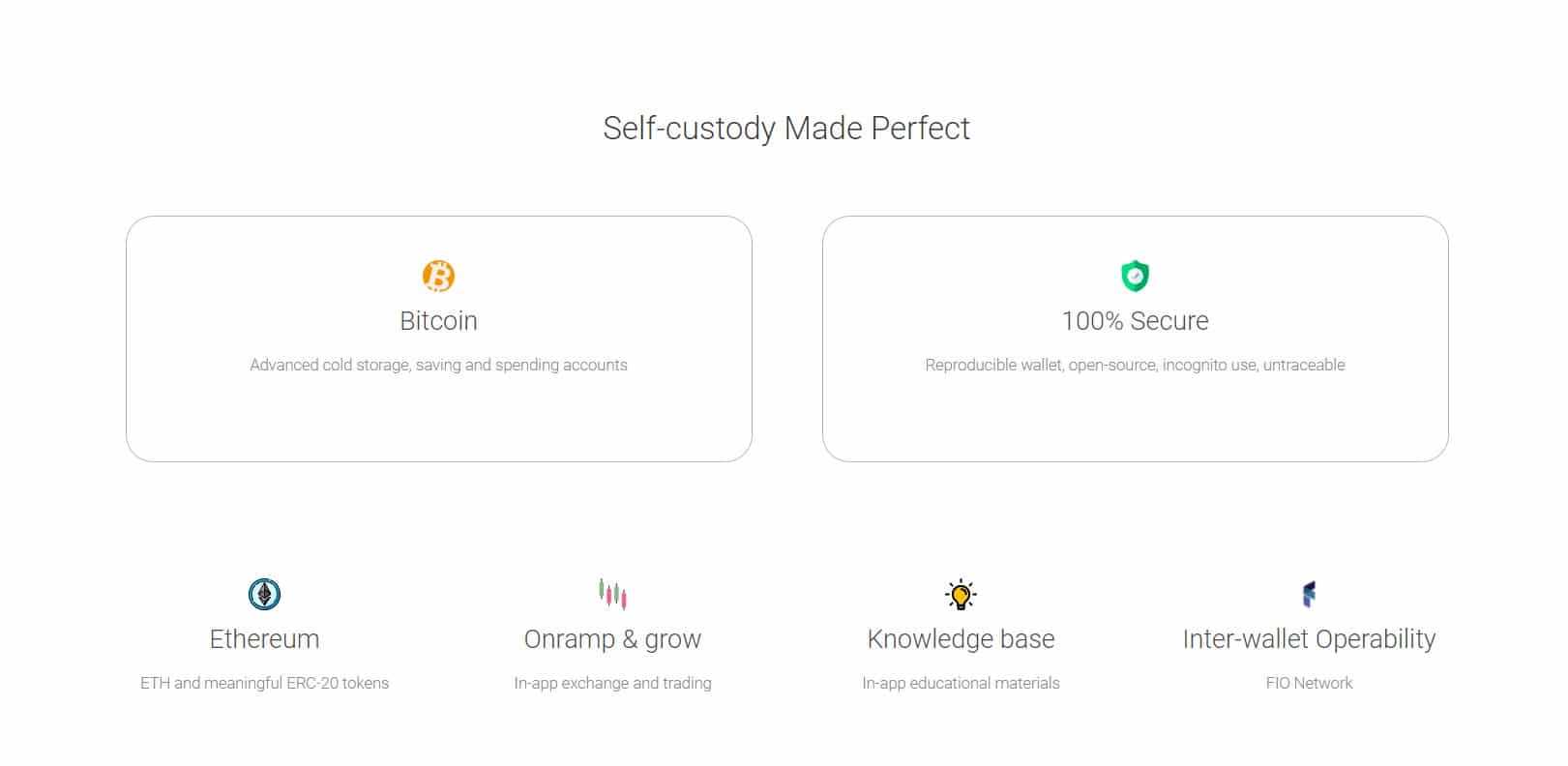
Task: Click In-app exchange and trading text
Action: pyautogui.click(x=612, y=683)
